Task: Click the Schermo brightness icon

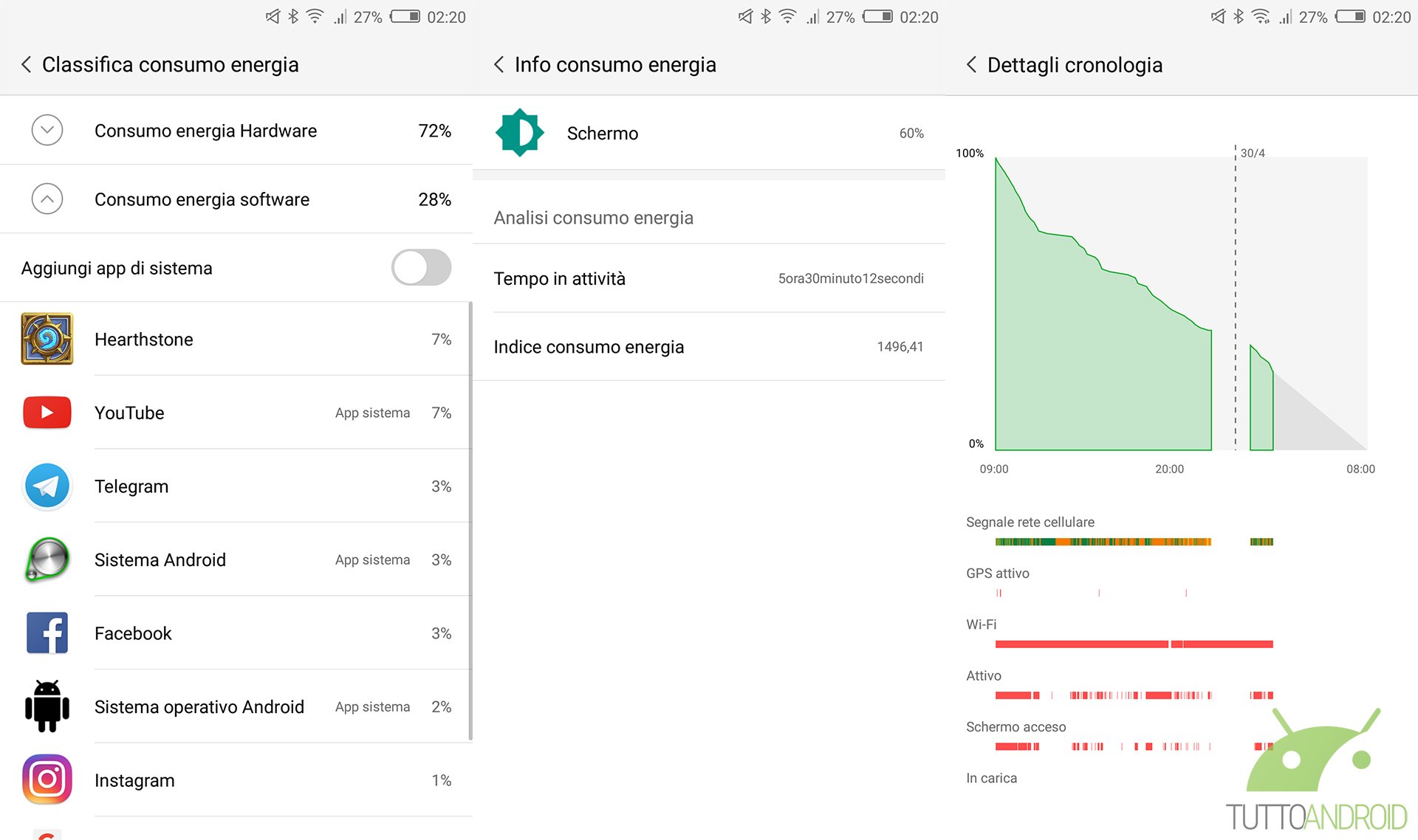Action: [520, 133]
